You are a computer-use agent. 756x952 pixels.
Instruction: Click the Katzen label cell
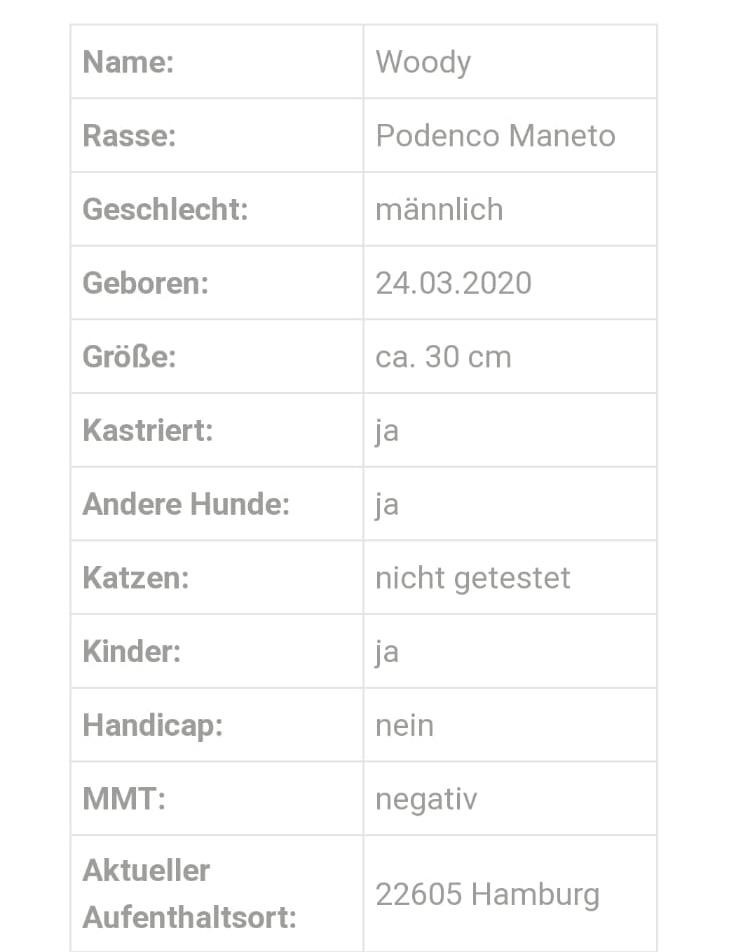pos(217,577)
